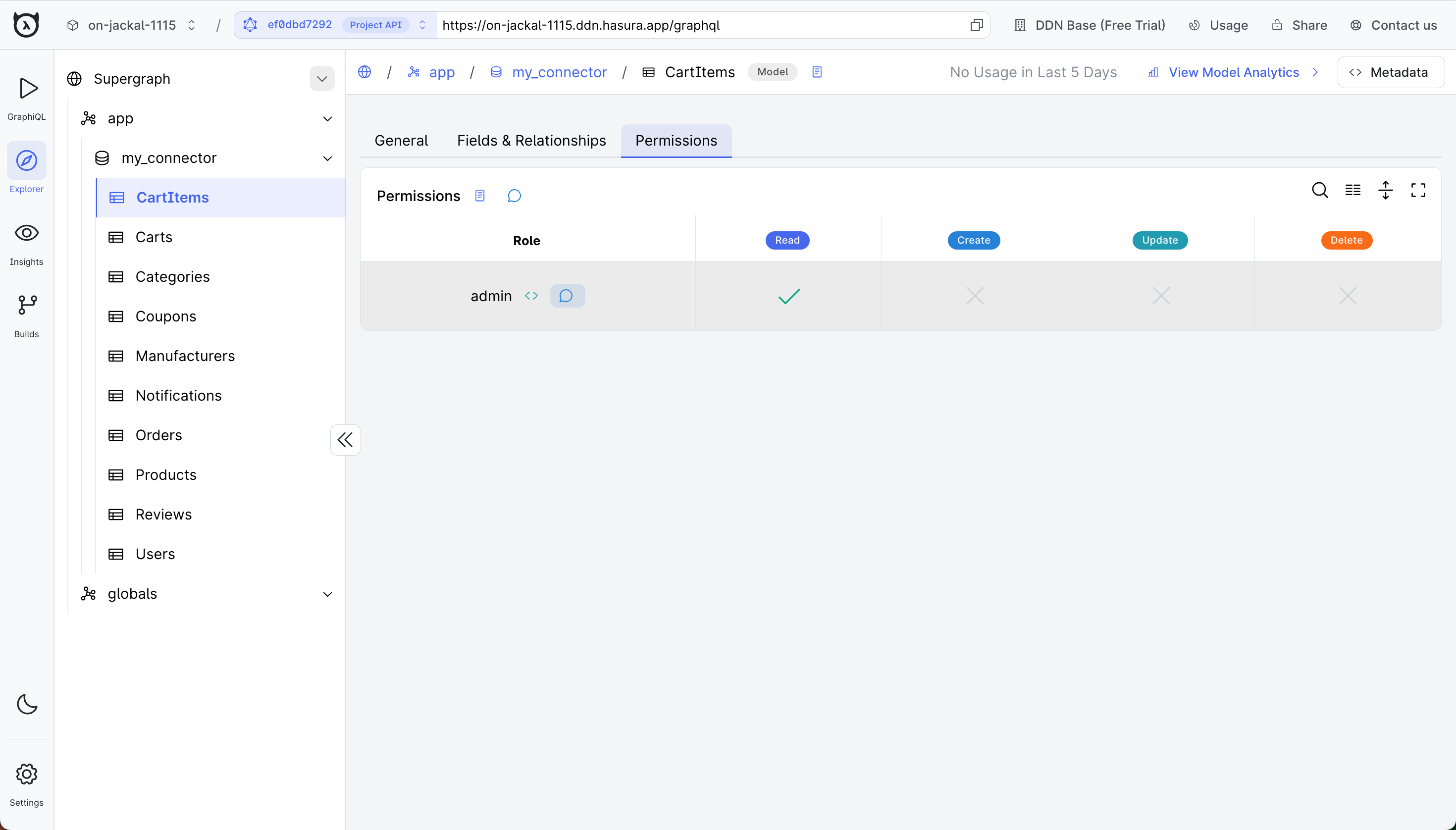Image resolution: width=1456 pixels, height=830 pixels.
Task: Click the Project API badge
Action: [x=376, y=25]
